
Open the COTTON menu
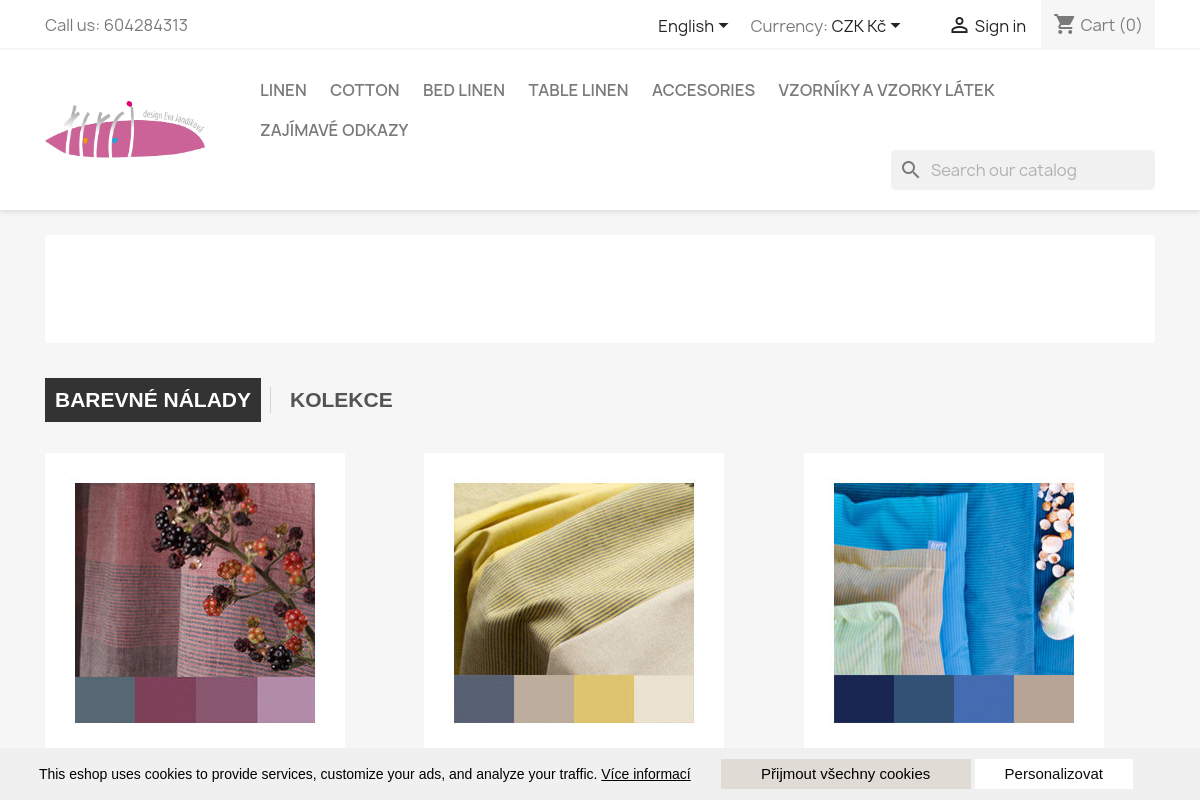pyautogui.click(x=365, y=90)
